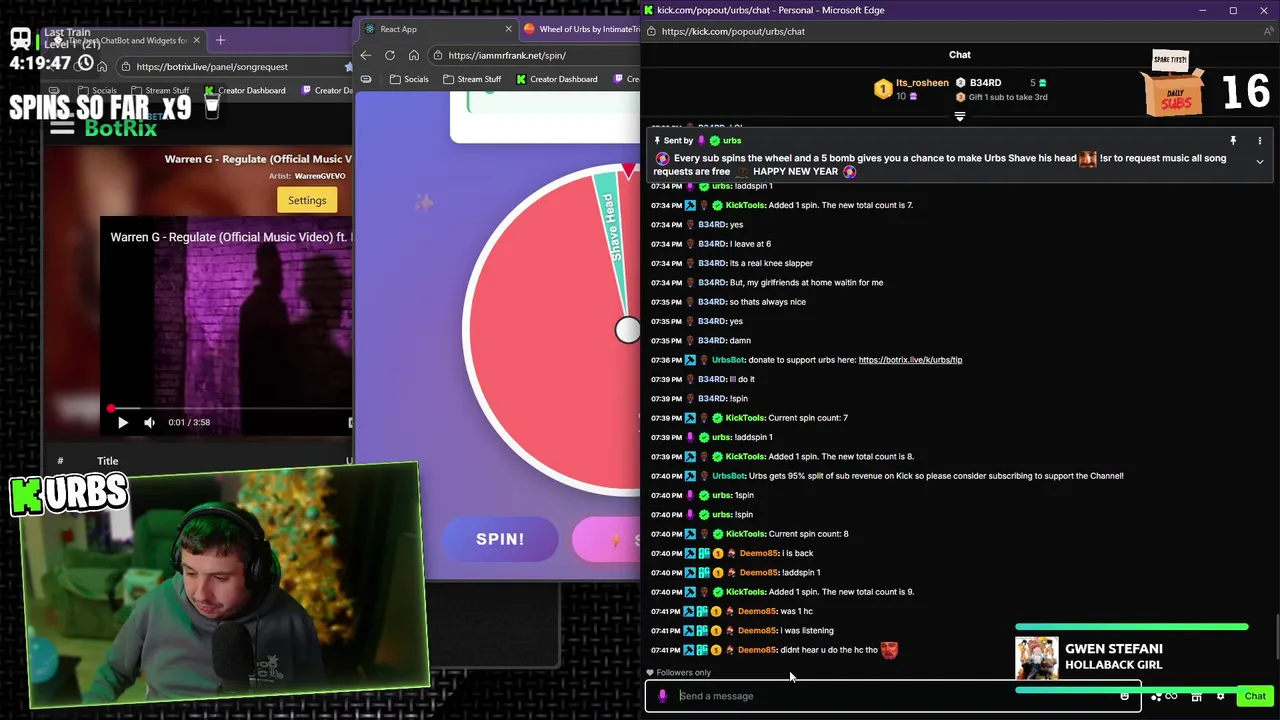1280x720 pixels.
Task: Click the angry emote in Deemo85's message
Action: coord(889,650)
